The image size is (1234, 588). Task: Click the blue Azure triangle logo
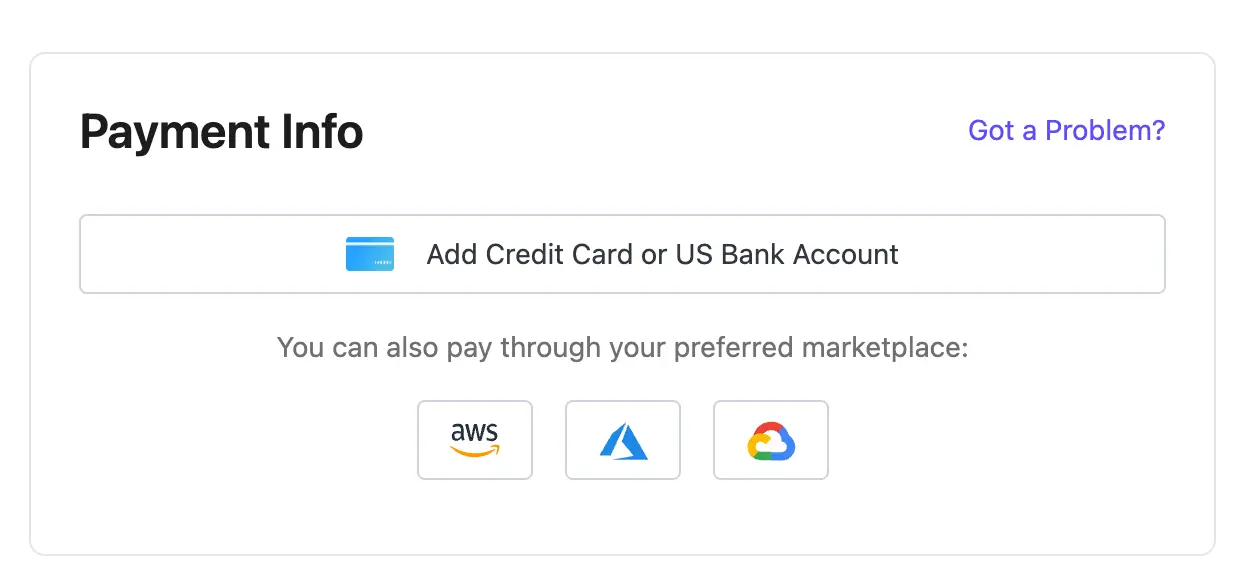tap(623, 441)
